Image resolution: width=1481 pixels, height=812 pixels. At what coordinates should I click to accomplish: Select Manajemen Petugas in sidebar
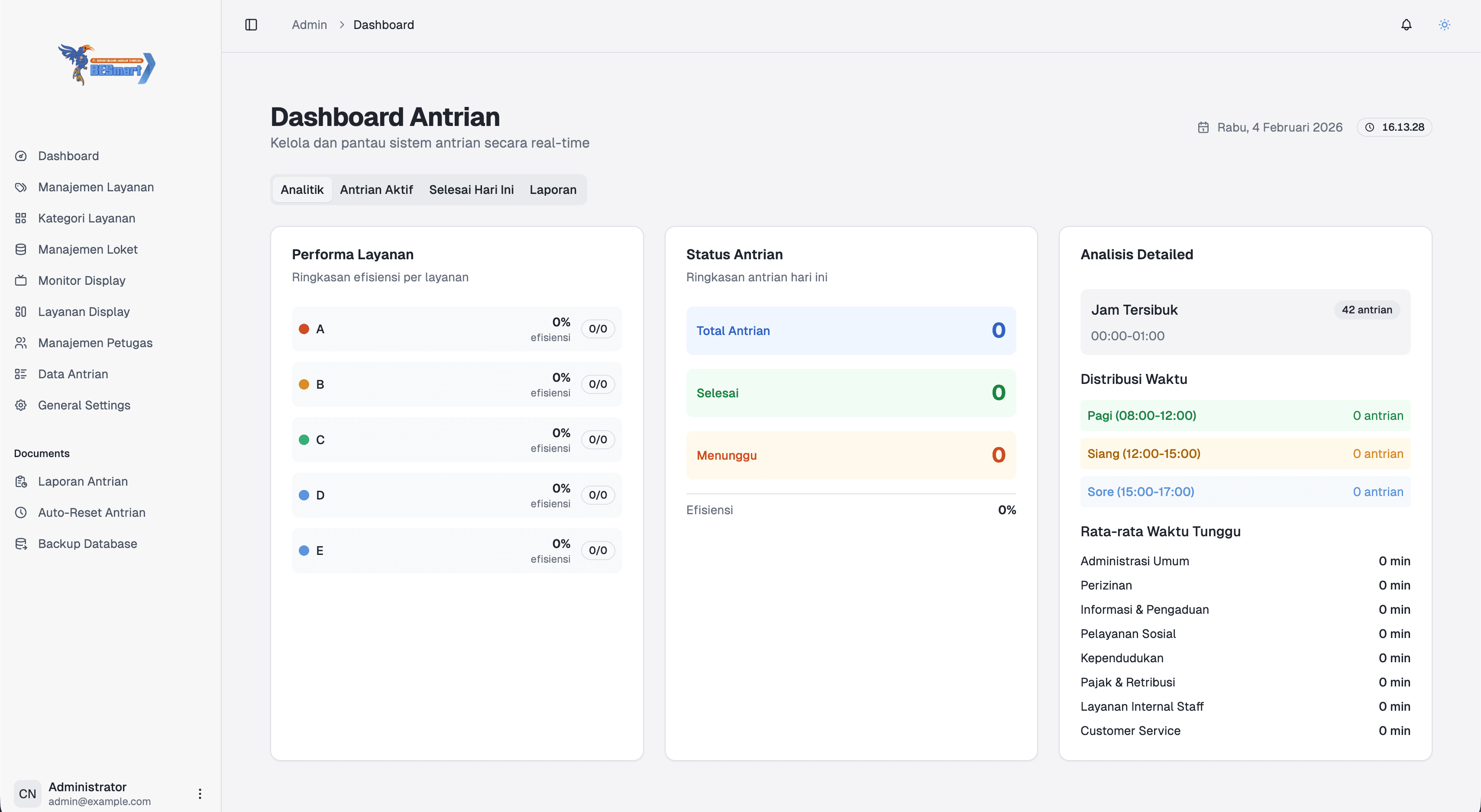click(x=95, y=342)
